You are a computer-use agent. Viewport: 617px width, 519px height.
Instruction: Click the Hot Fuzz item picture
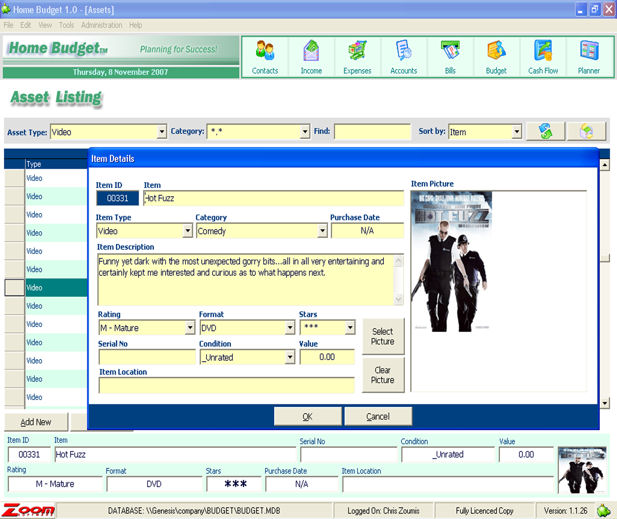451,262
